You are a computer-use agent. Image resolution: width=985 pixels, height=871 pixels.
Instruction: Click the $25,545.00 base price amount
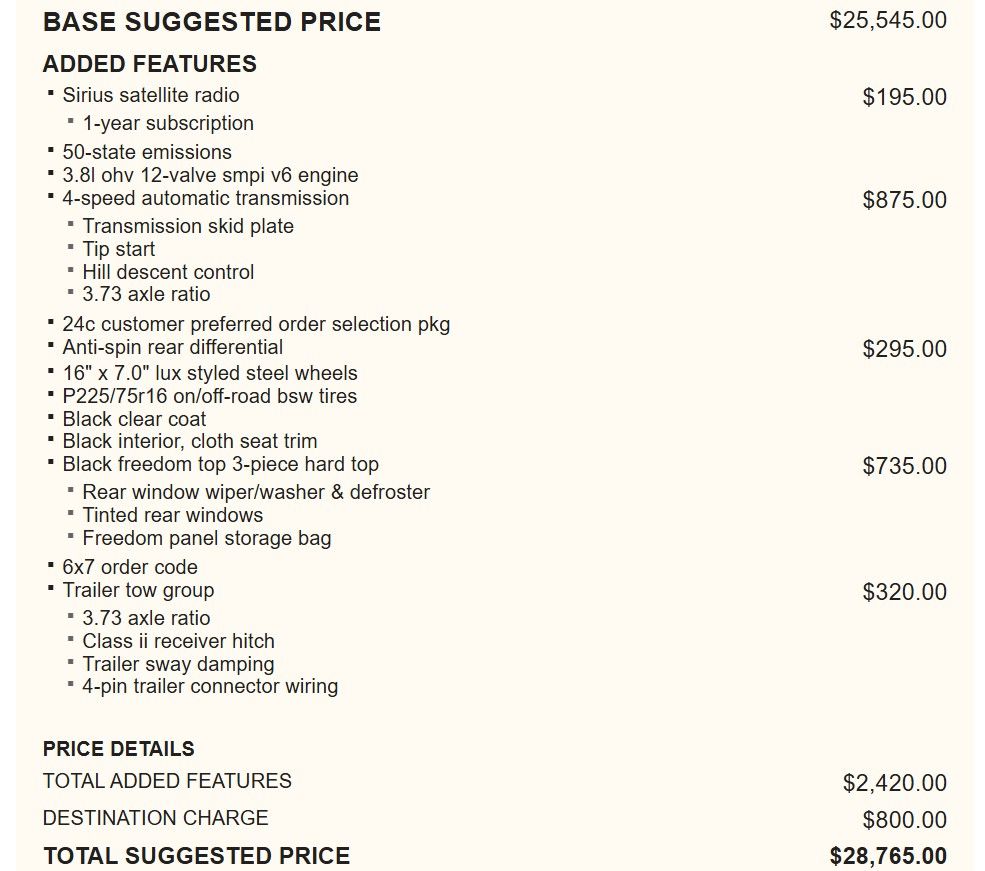tap(888, 20)
